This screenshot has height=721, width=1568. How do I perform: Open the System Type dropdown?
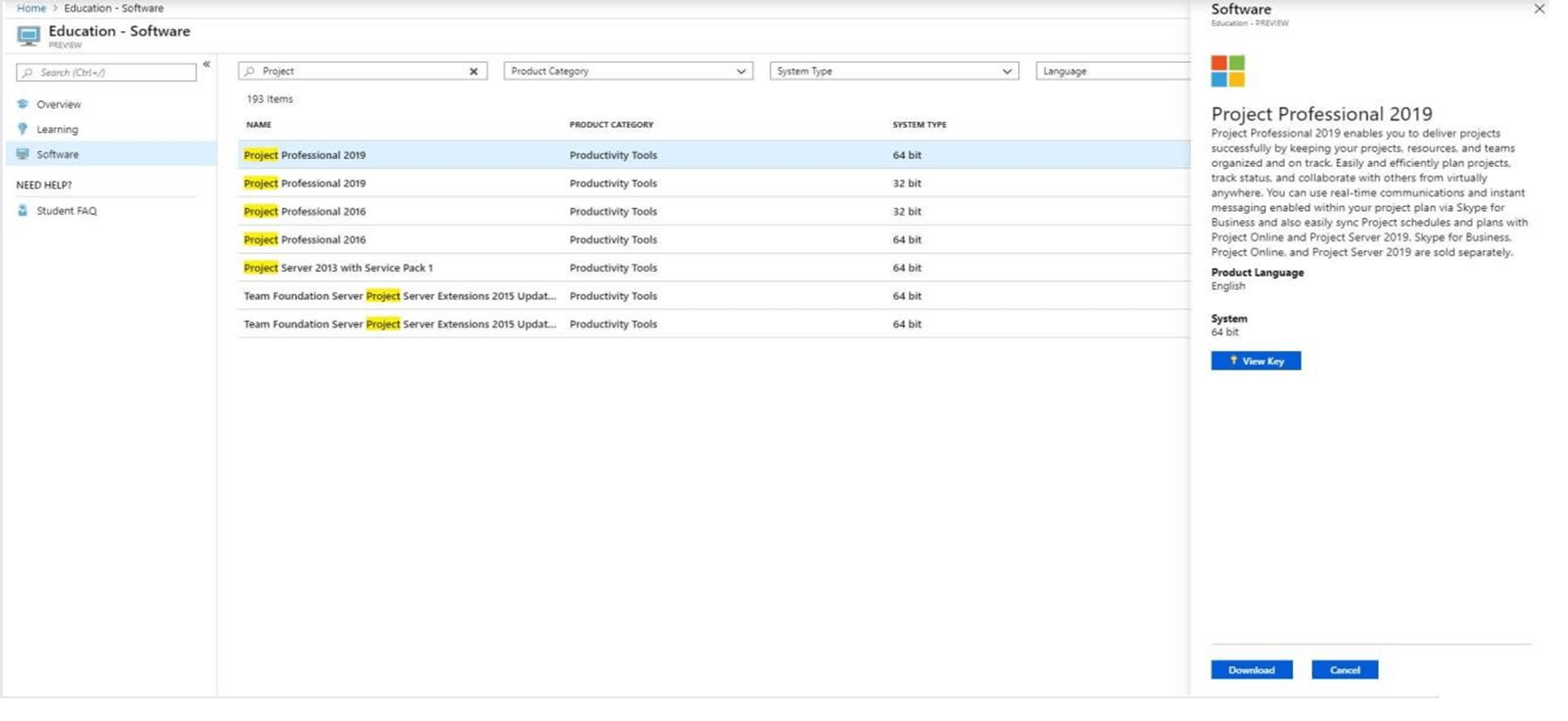tap(894, 71)
